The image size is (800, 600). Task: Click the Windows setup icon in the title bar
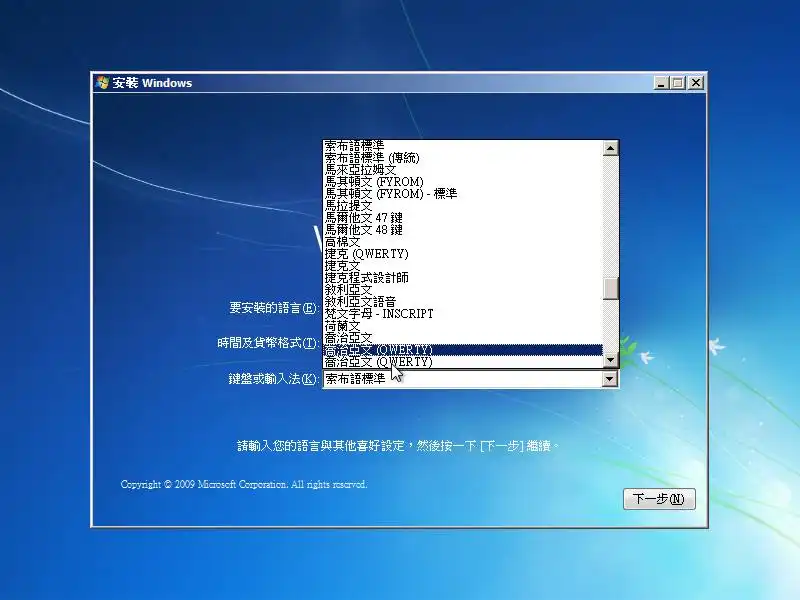tap(102, 83)
